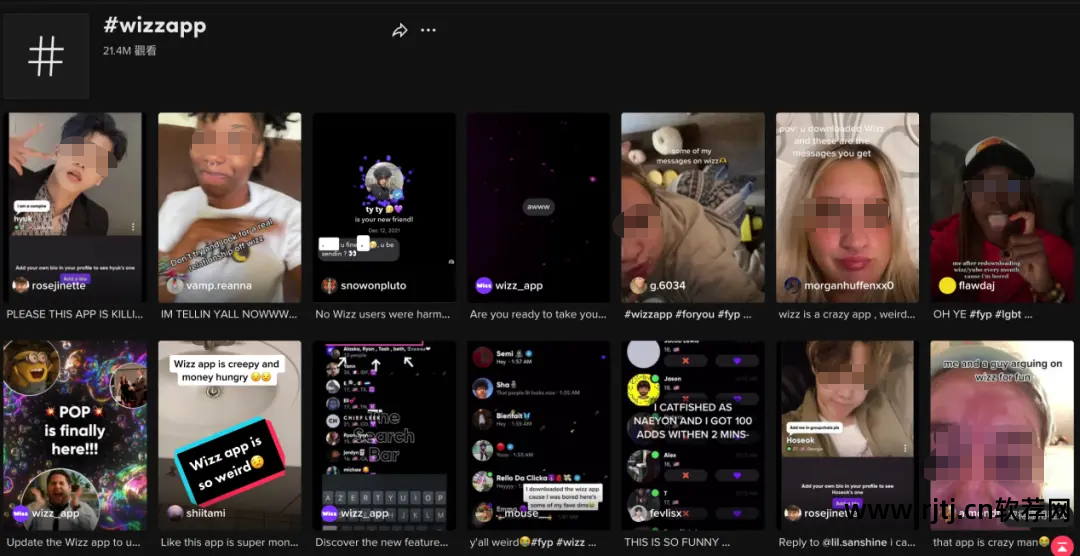Screen dimensions: 1080x556
Task: Play the 'me after redownloading wizz' video
Action: coord(1002,207)
